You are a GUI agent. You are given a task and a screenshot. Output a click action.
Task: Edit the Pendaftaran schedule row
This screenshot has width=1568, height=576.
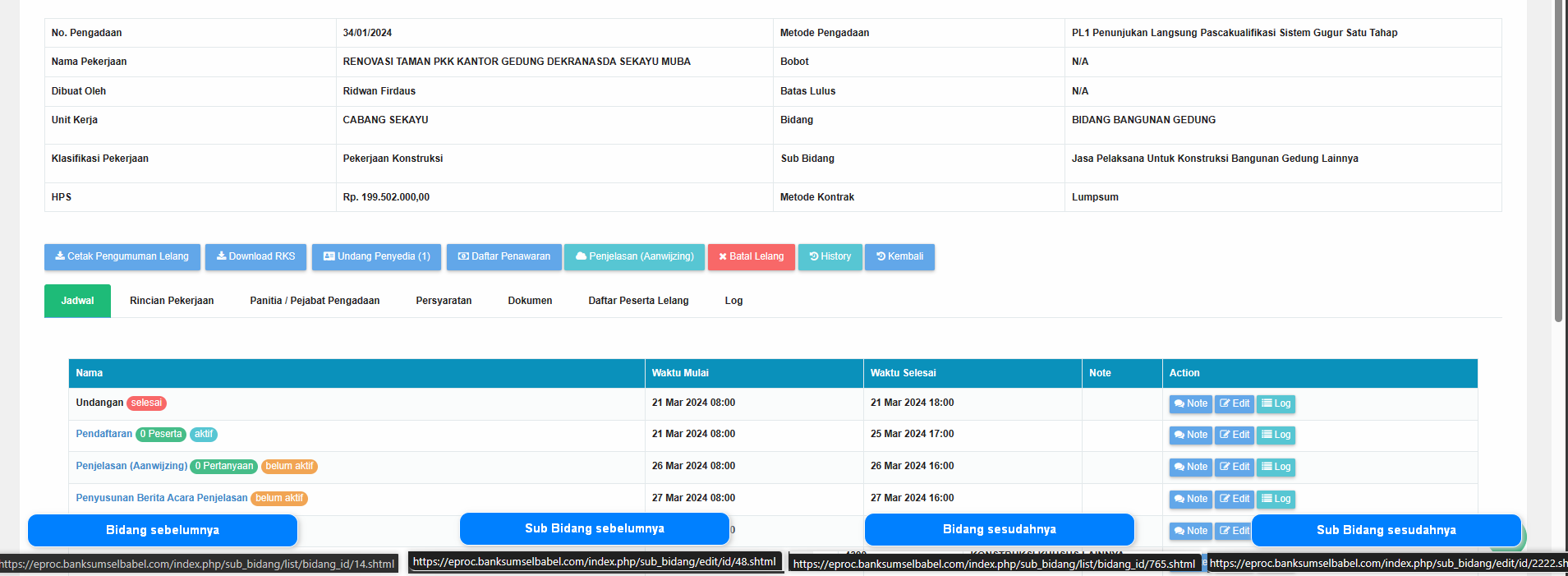(x=1234, y=435)
